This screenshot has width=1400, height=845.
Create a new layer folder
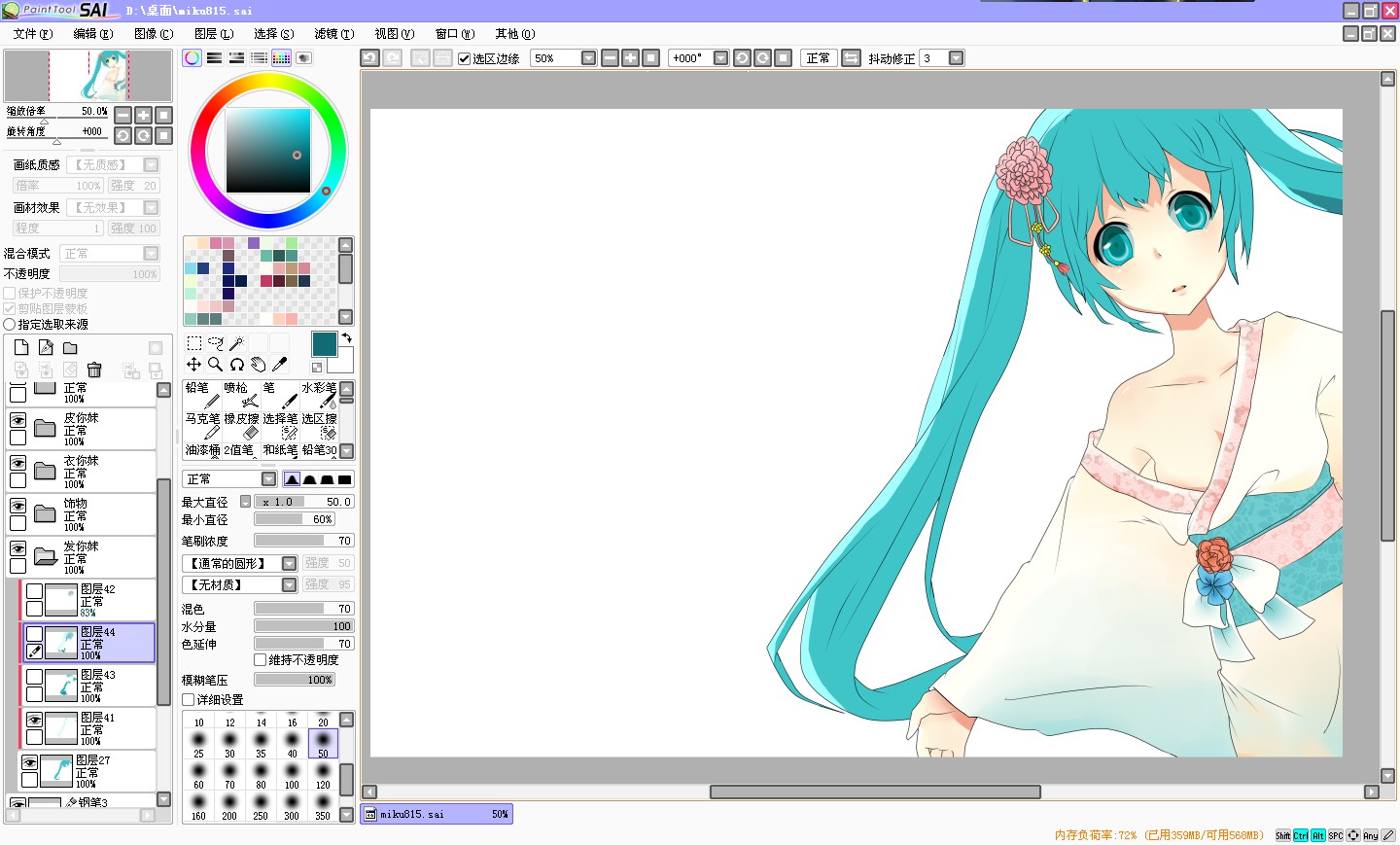click(70, 348)
